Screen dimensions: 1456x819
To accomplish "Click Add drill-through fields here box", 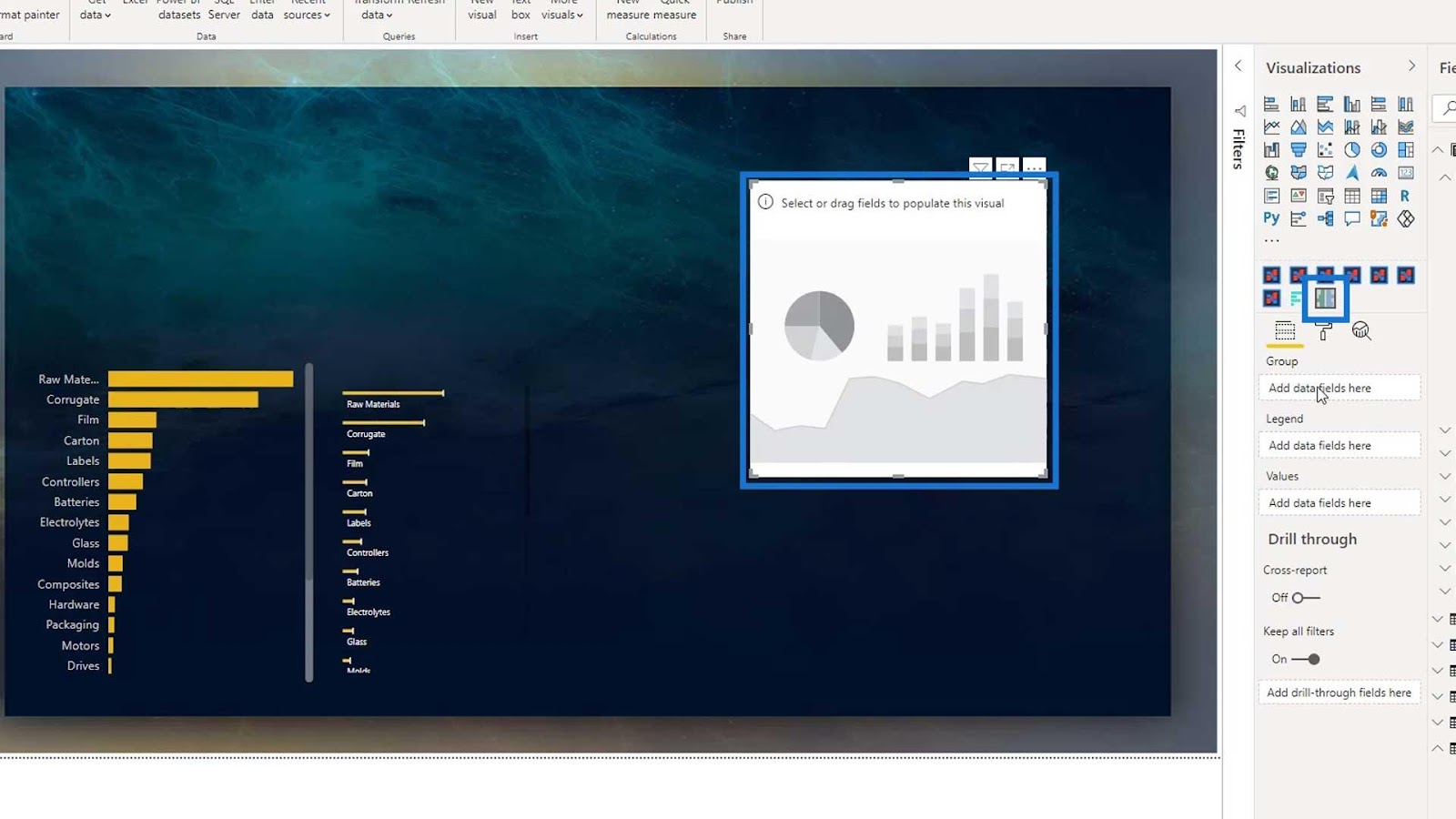I will [1339, 693].
